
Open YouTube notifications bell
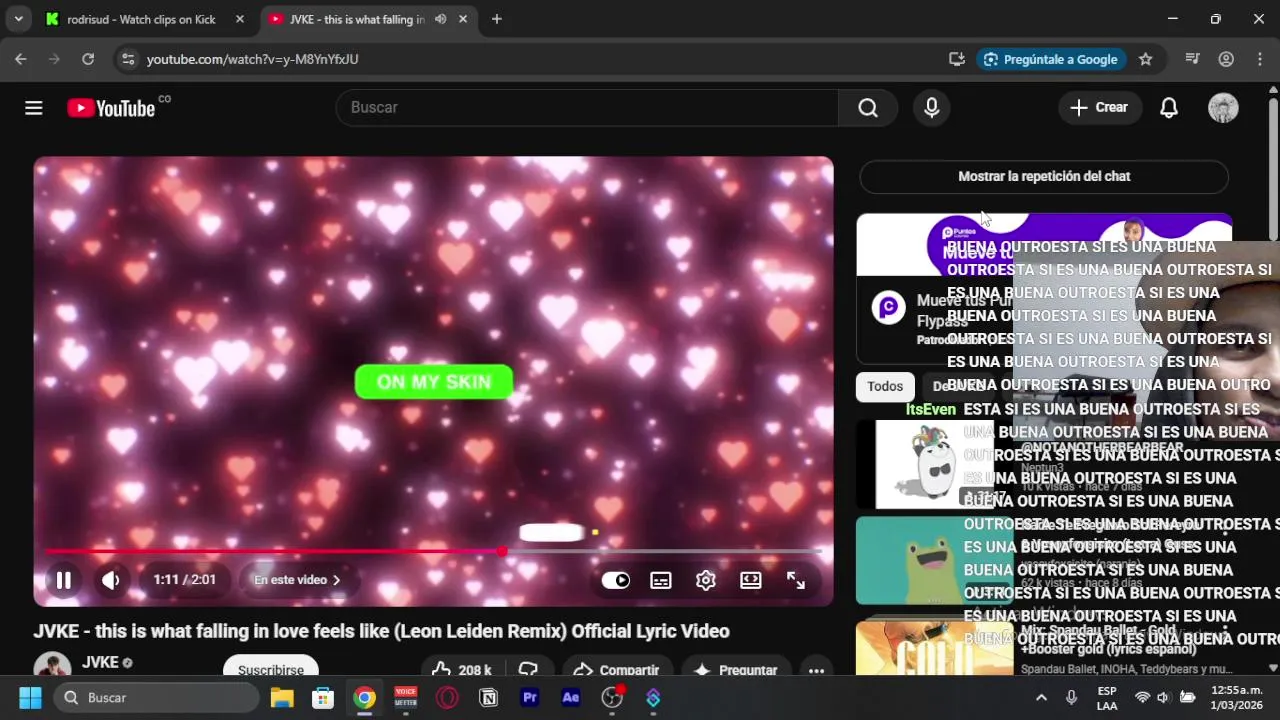(1169, 108)
